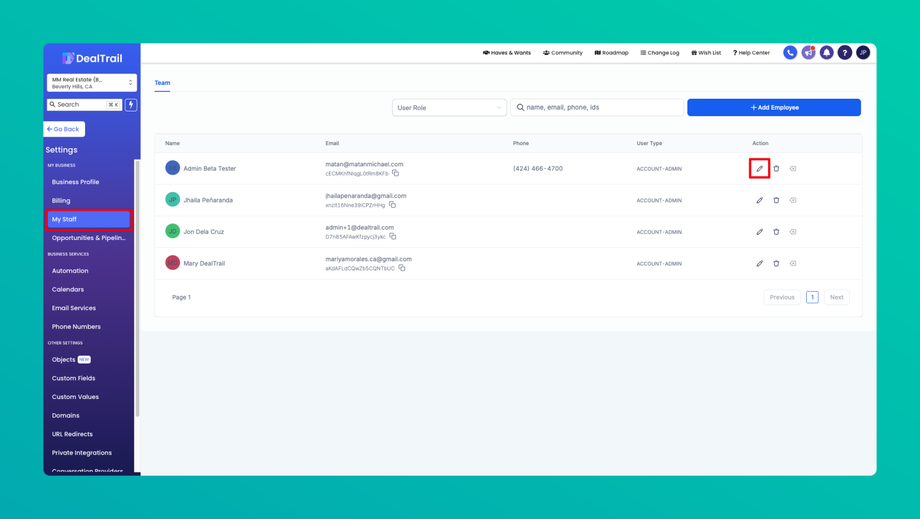Select My Staff in sidebar
This screenshot has width=920, height=519.
point(88,219)
